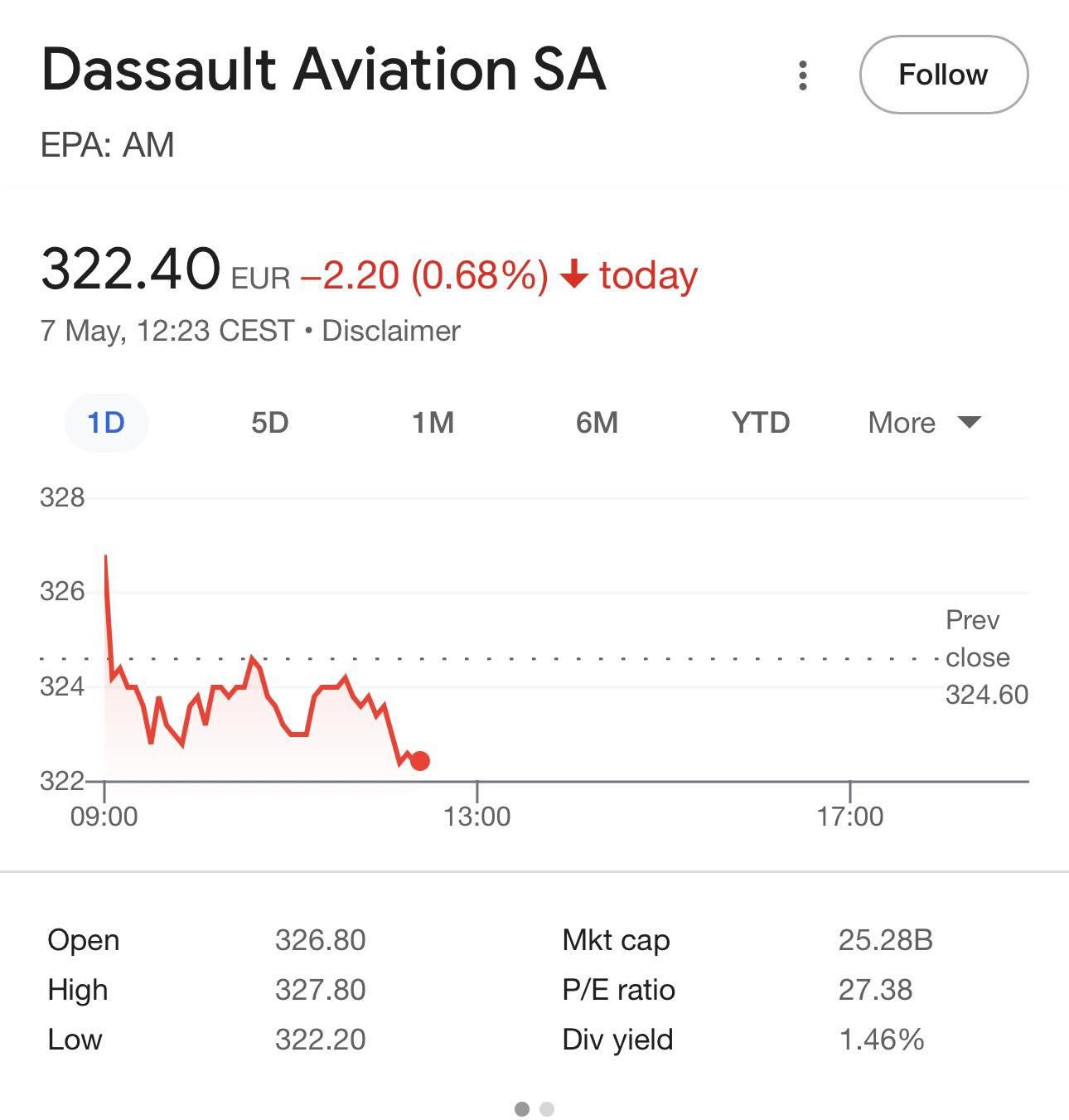The width and height of the screenshot is (1069, 1120).
Task: Click the red down arrow price indicator
Action: tap(574, 274)
